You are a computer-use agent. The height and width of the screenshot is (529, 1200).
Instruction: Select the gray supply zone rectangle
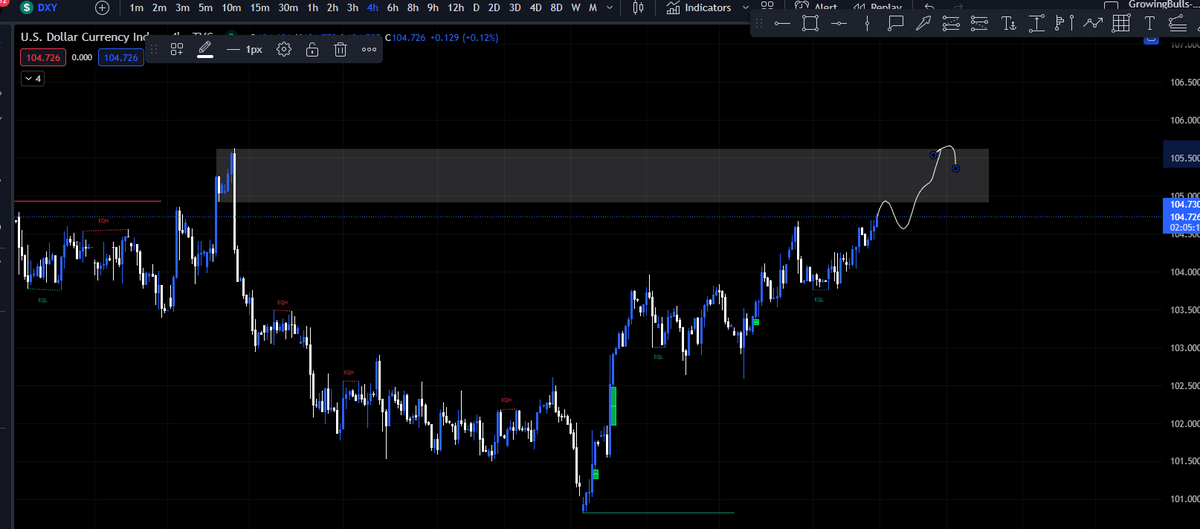602,176
